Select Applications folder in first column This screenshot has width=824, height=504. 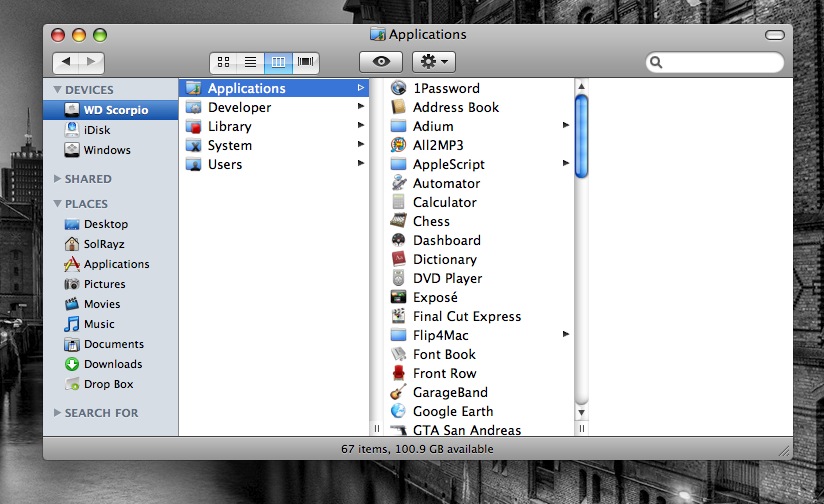click(x=274, y=88)
